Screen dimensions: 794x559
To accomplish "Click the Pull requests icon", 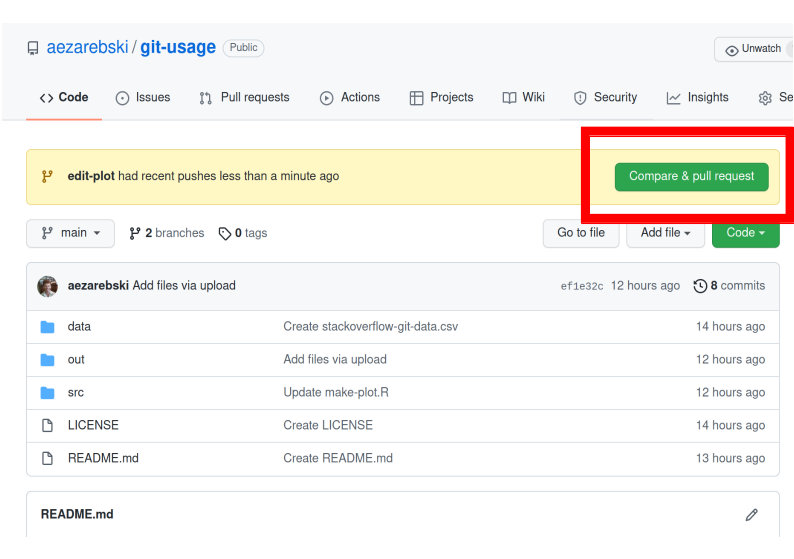I will [205, 98].
